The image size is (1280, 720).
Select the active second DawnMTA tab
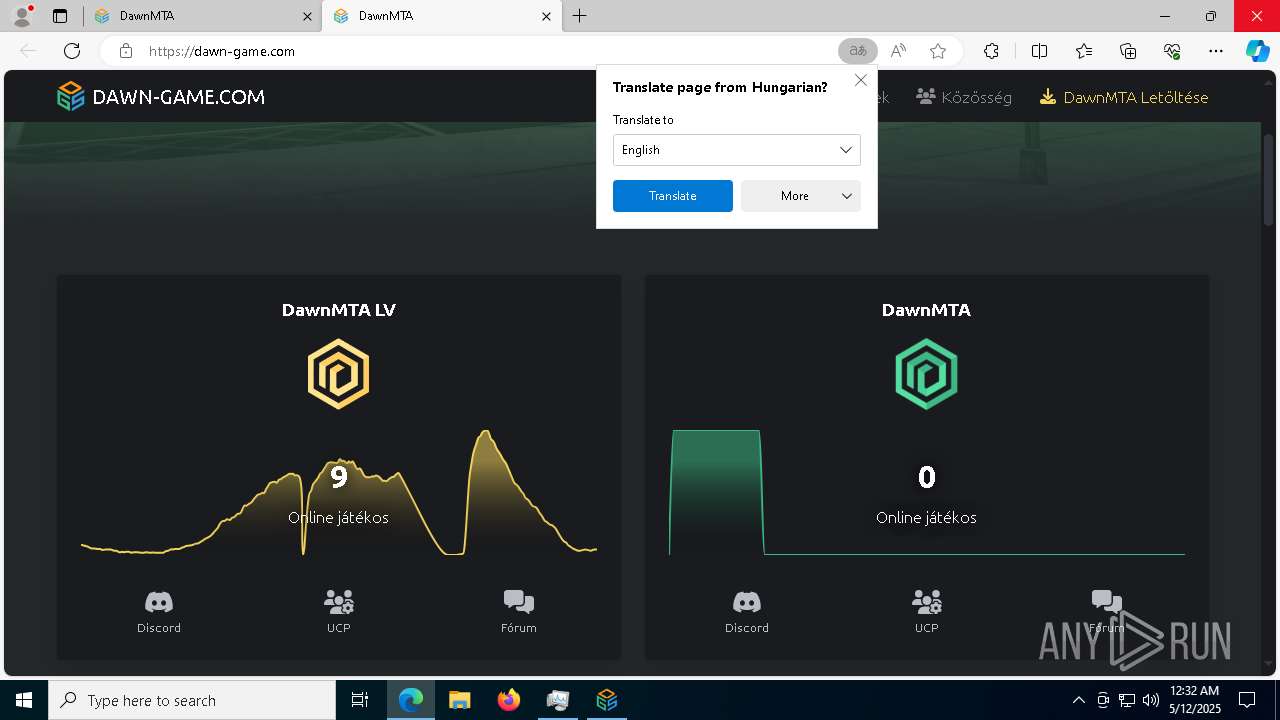point(442,16)
